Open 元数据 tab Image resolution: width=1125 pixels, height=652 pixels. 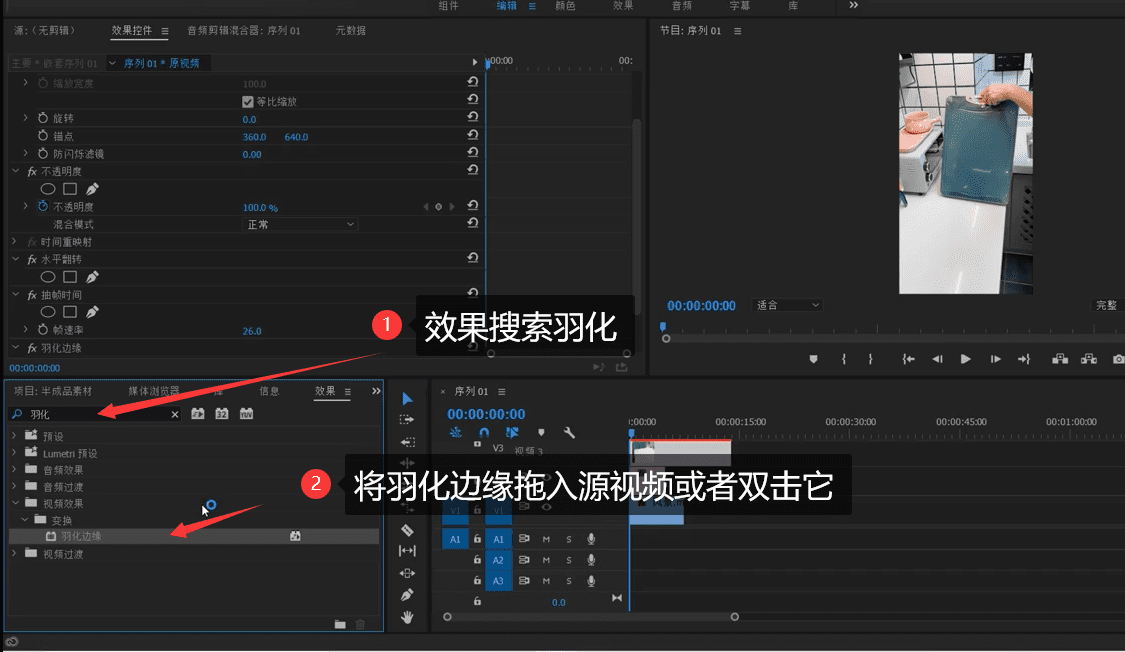tap(351, 31)
